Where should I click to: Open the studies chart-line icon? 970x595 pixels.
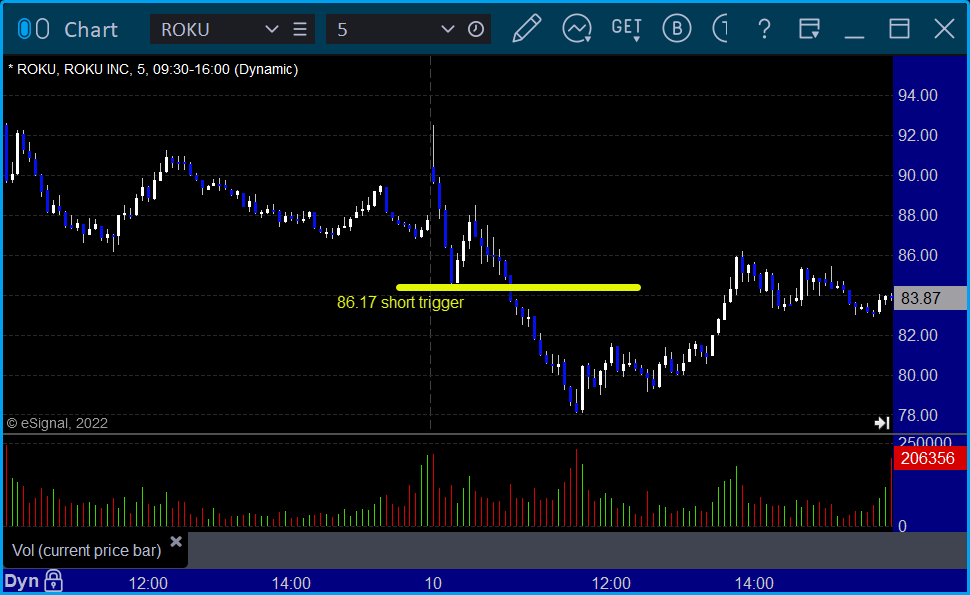(x=577, y=28)
